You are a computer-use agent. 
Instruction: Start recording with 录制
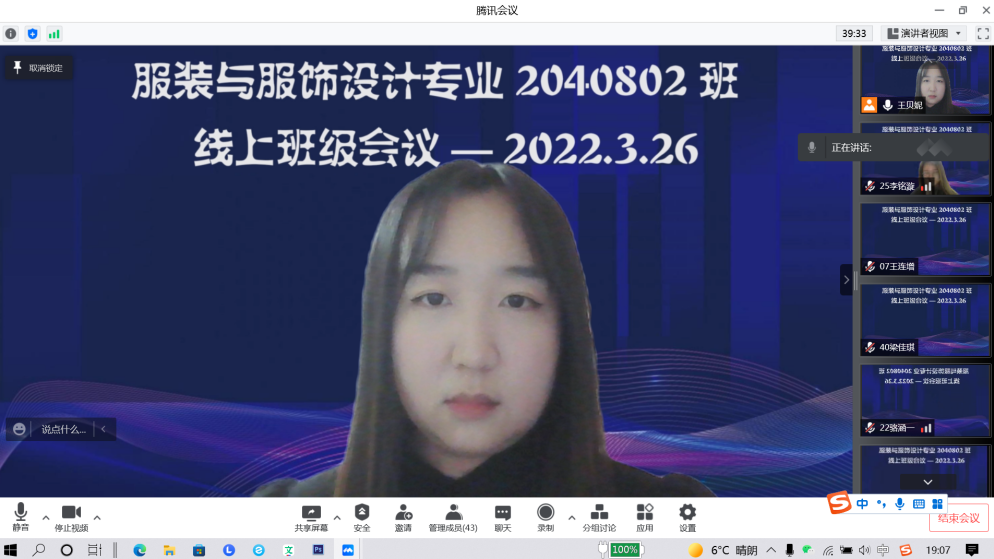pyautogui.click(x=545, y=517)
